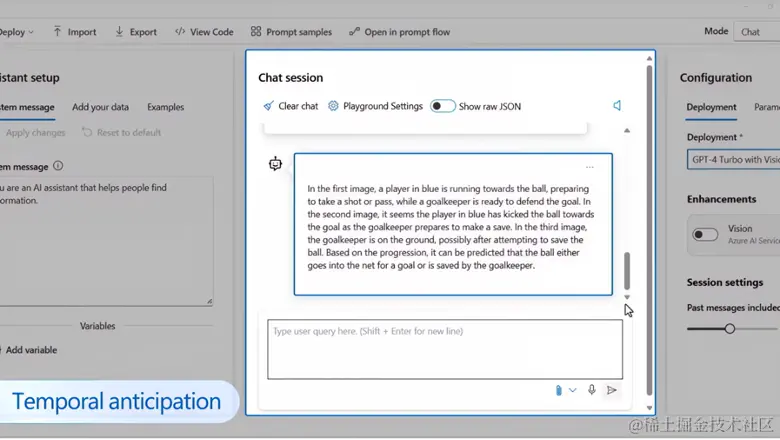
Task: Click the system message text area
Action: click(x=106, y=241)
